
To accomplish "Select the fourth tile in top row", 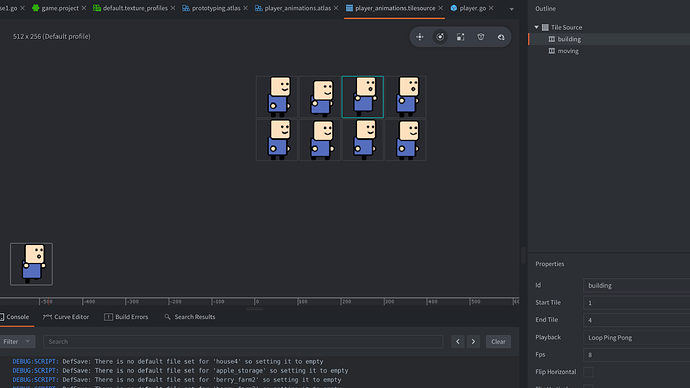I will click(406, 97).
